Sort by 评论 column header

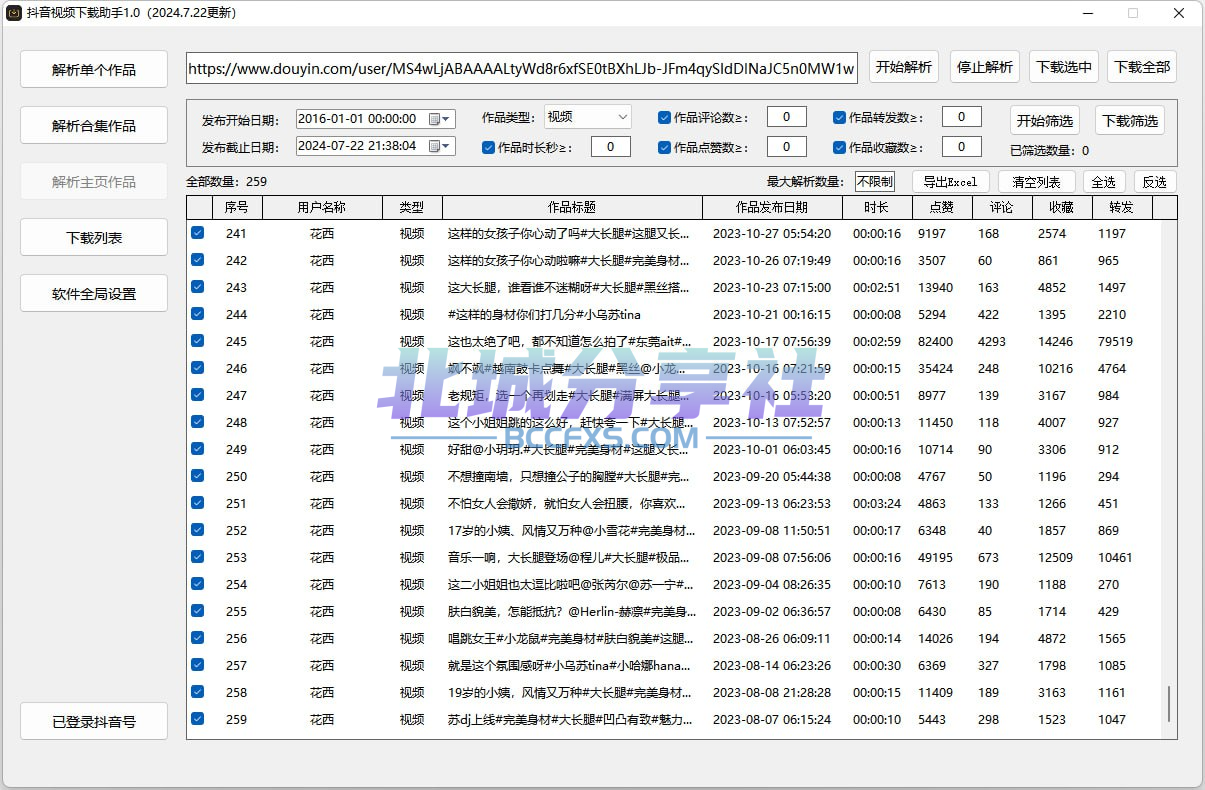(x=1002, y=207)
